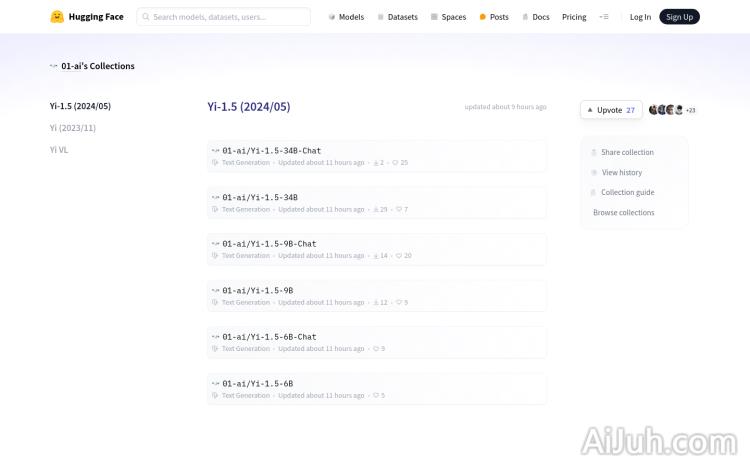Open View history of collection

tap(621, 172)
